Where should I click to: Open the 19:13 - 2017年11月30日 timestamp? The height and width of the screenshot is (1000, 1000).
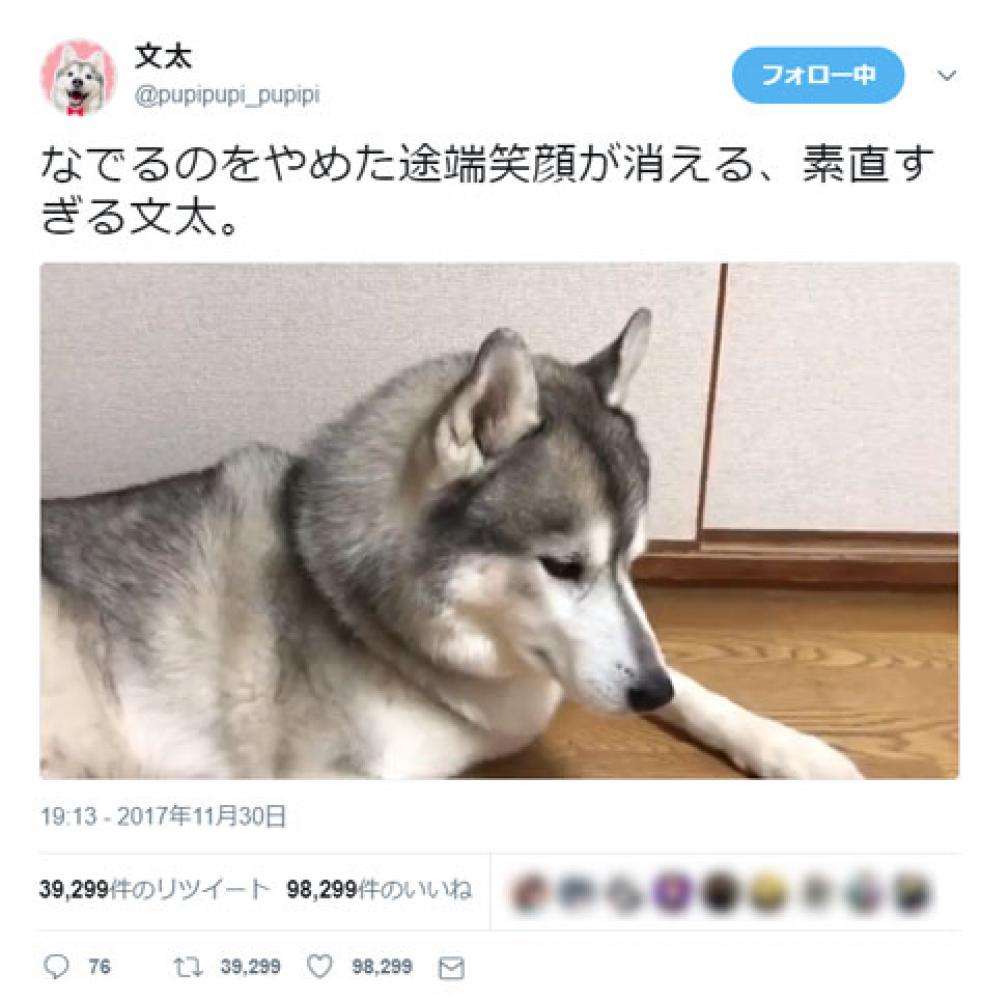(x=164, y=816)
